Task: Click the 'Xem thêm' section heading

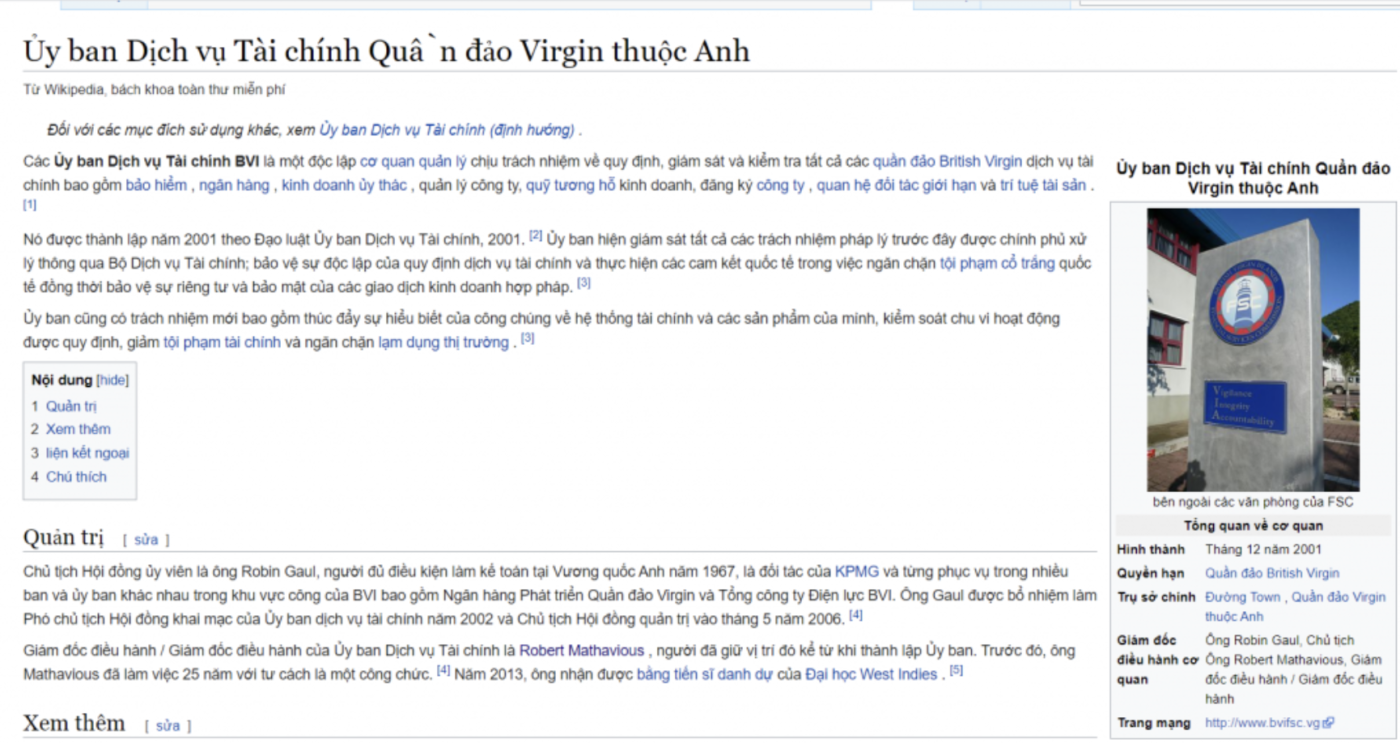Action: coord(74,722)
